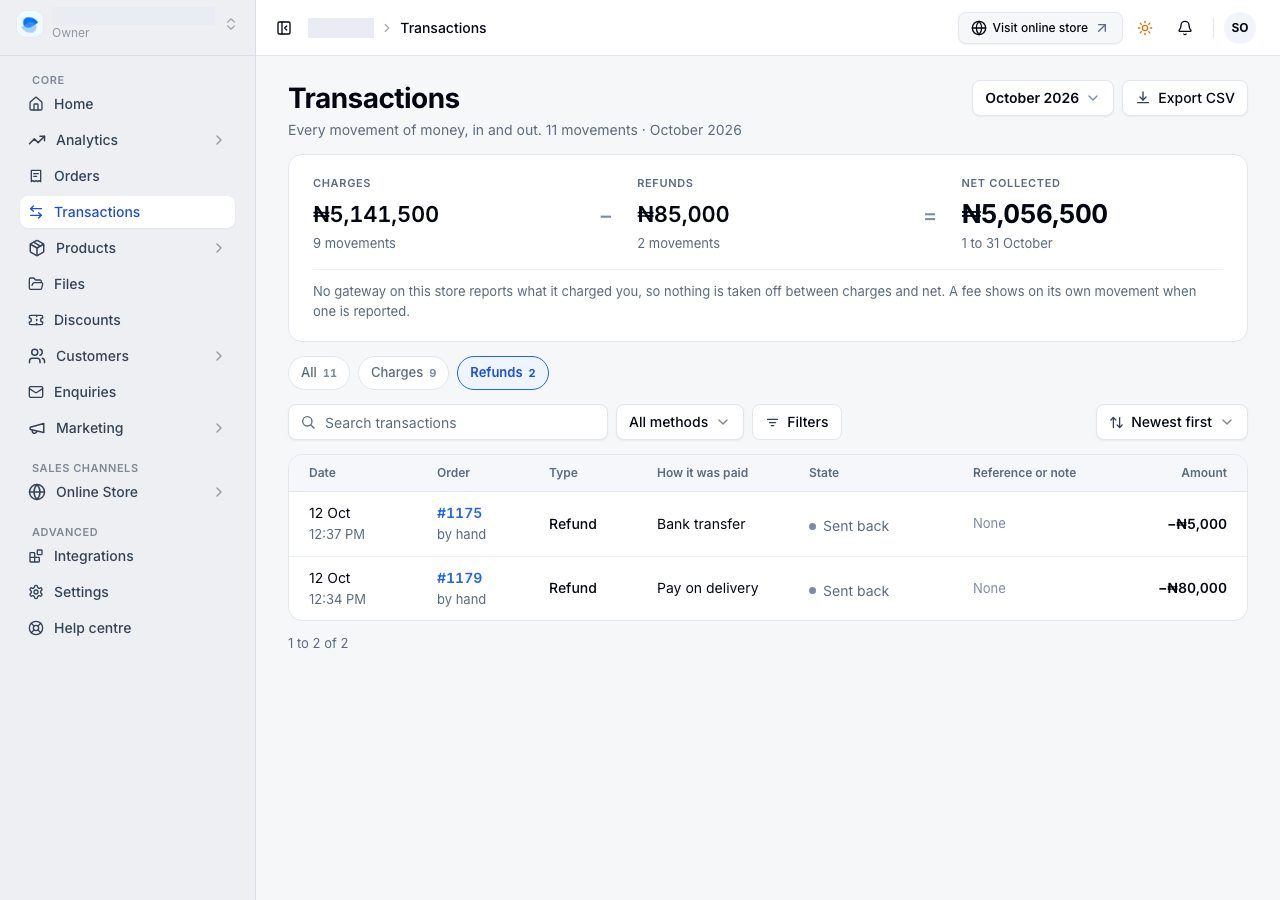
Task: Expand the Analytics submenu chevron
Action: coord(219,140)
